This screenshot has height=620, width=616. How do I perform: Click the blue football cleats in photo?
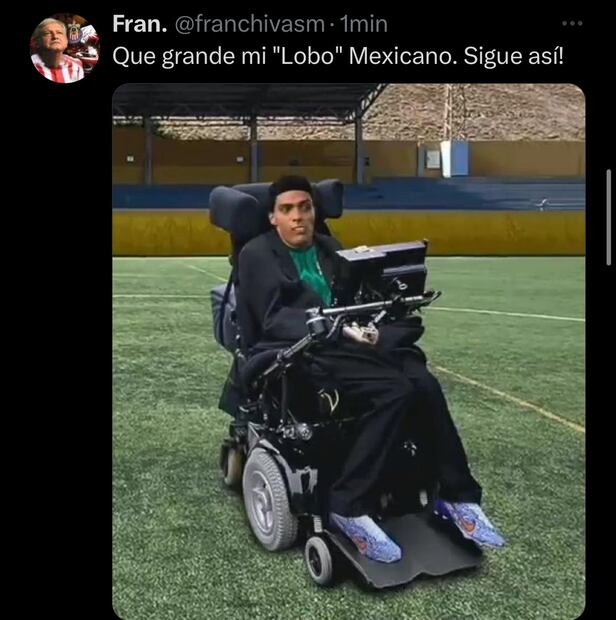416,528
